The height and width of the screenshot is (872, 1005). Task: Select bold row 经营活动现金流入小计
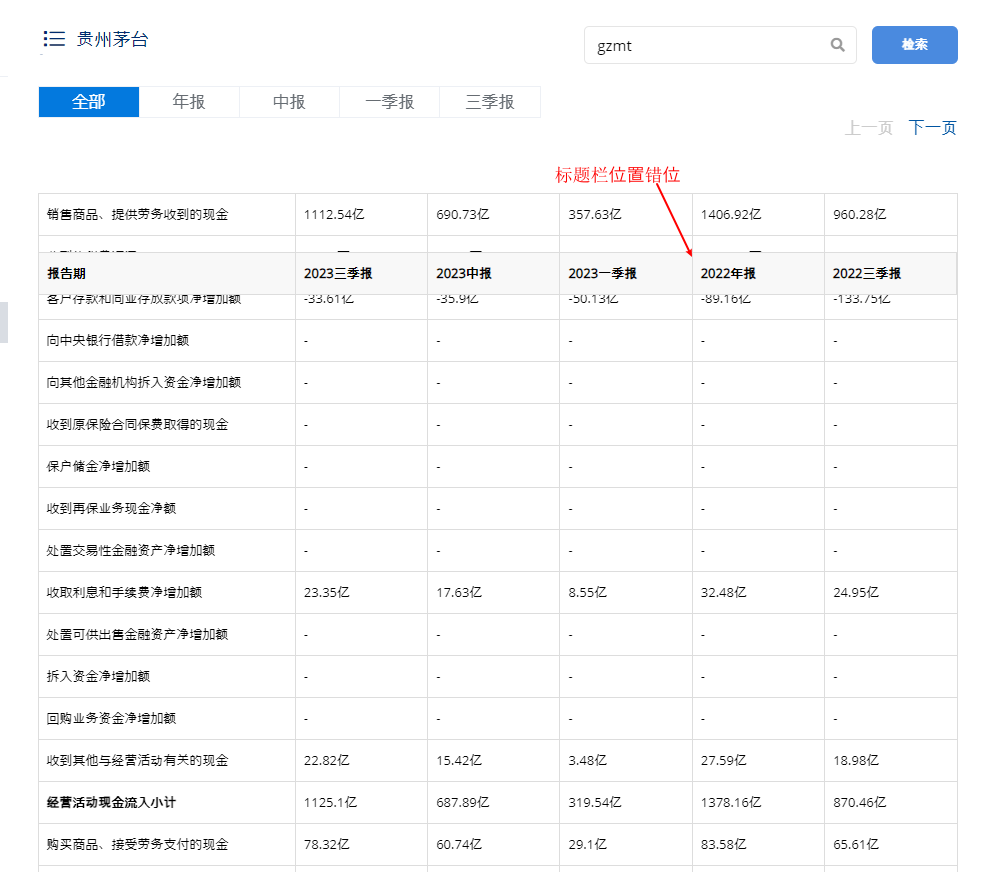pyautogui.click(x=112, y=803)
